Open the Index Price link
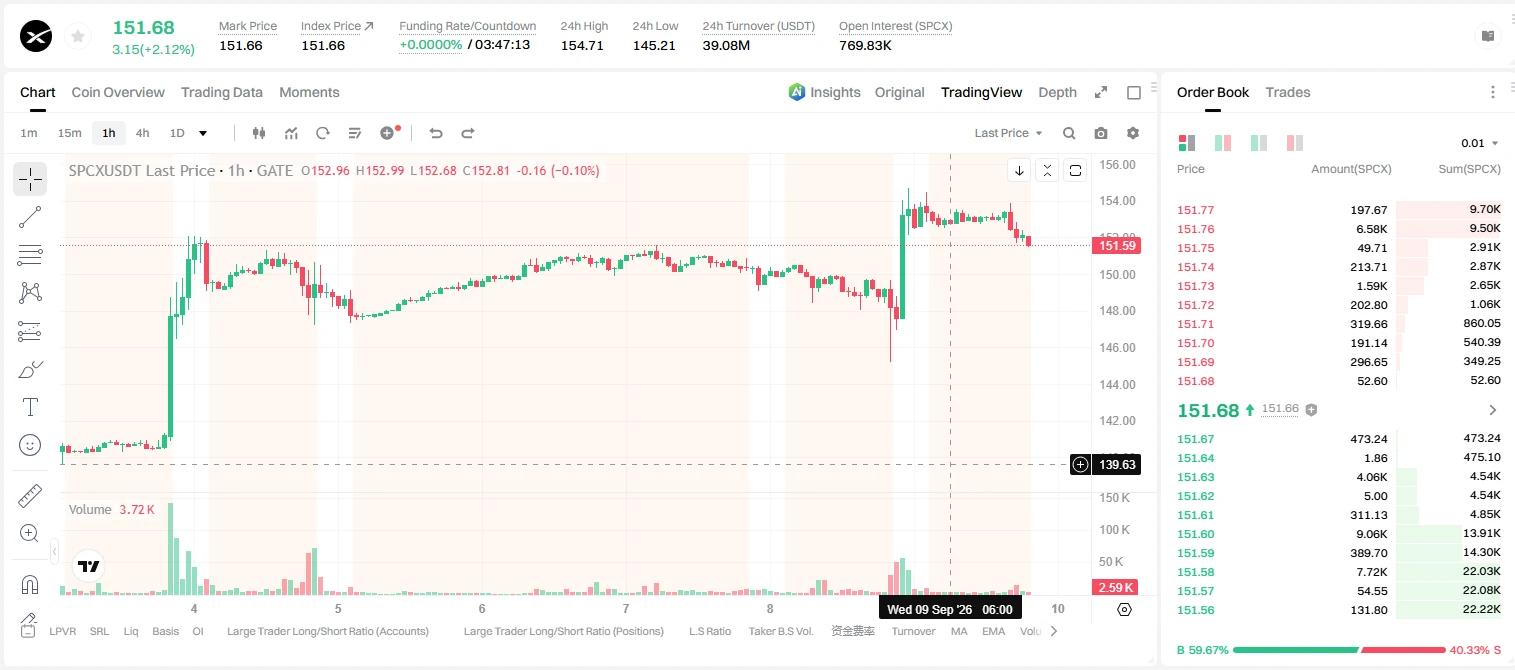 coord(337,26)
